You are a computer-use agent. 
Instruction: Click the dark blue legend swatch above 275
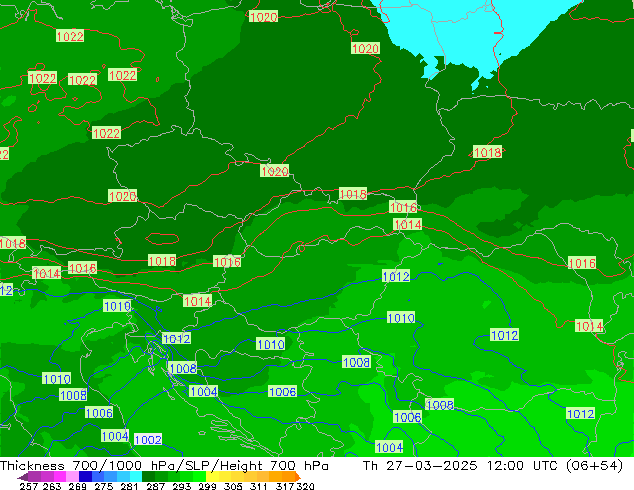(85, 476)
